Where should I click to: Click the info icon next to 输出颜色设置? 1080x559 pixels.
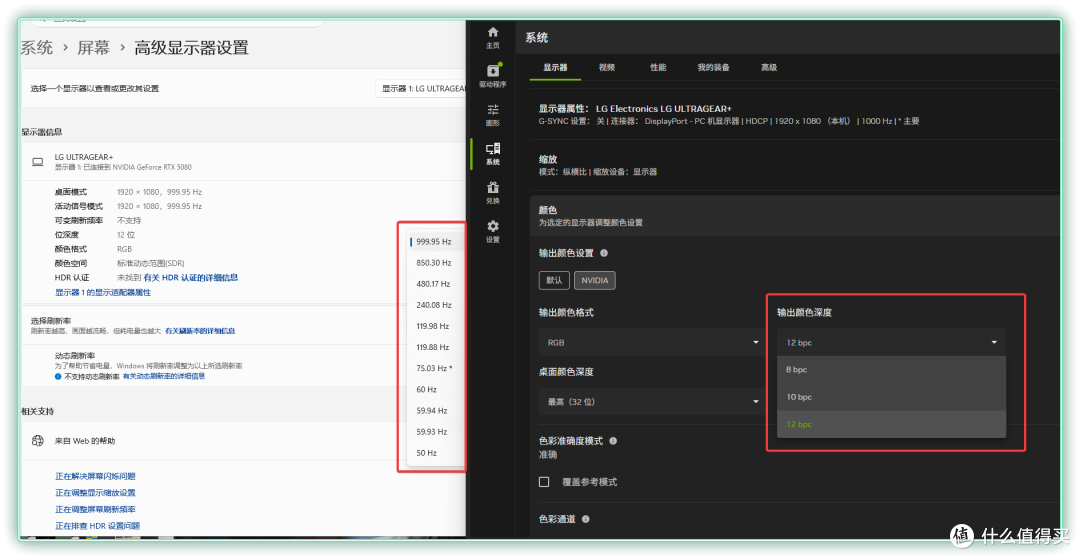coord(604,253)
